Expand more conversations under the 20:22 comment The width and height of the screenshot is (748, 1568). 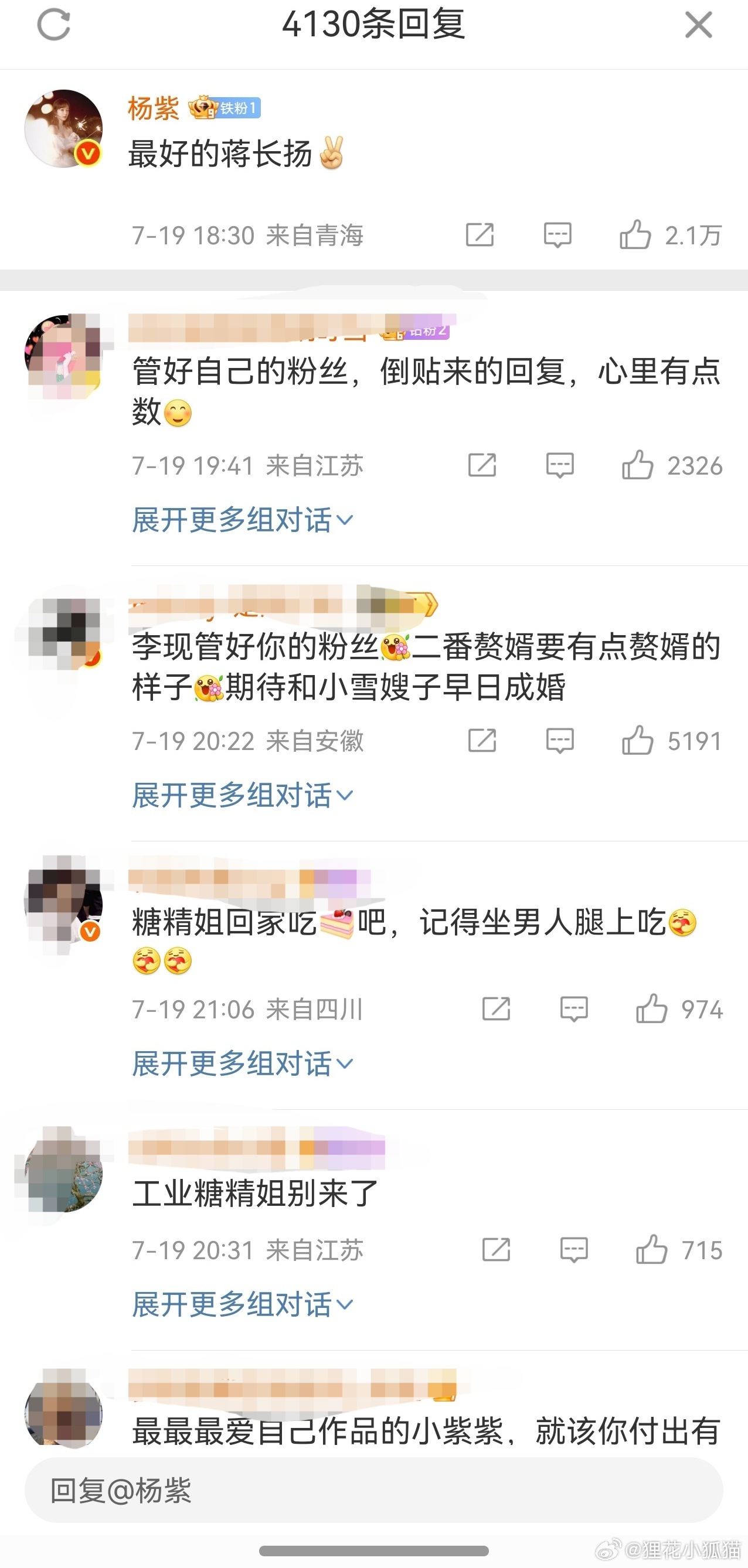coord(243,795)
